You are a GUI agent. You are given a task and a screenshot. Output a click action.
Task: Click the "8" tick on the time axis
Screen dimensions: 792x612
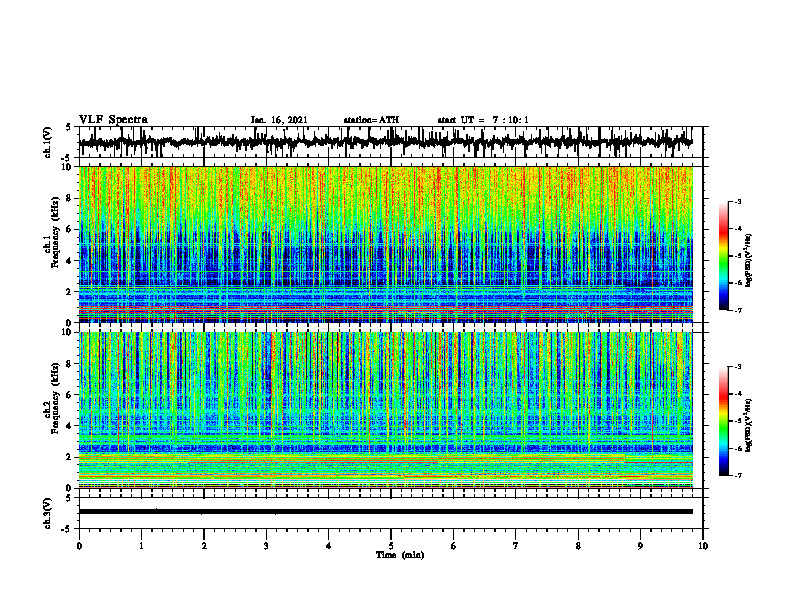(578, 546)
